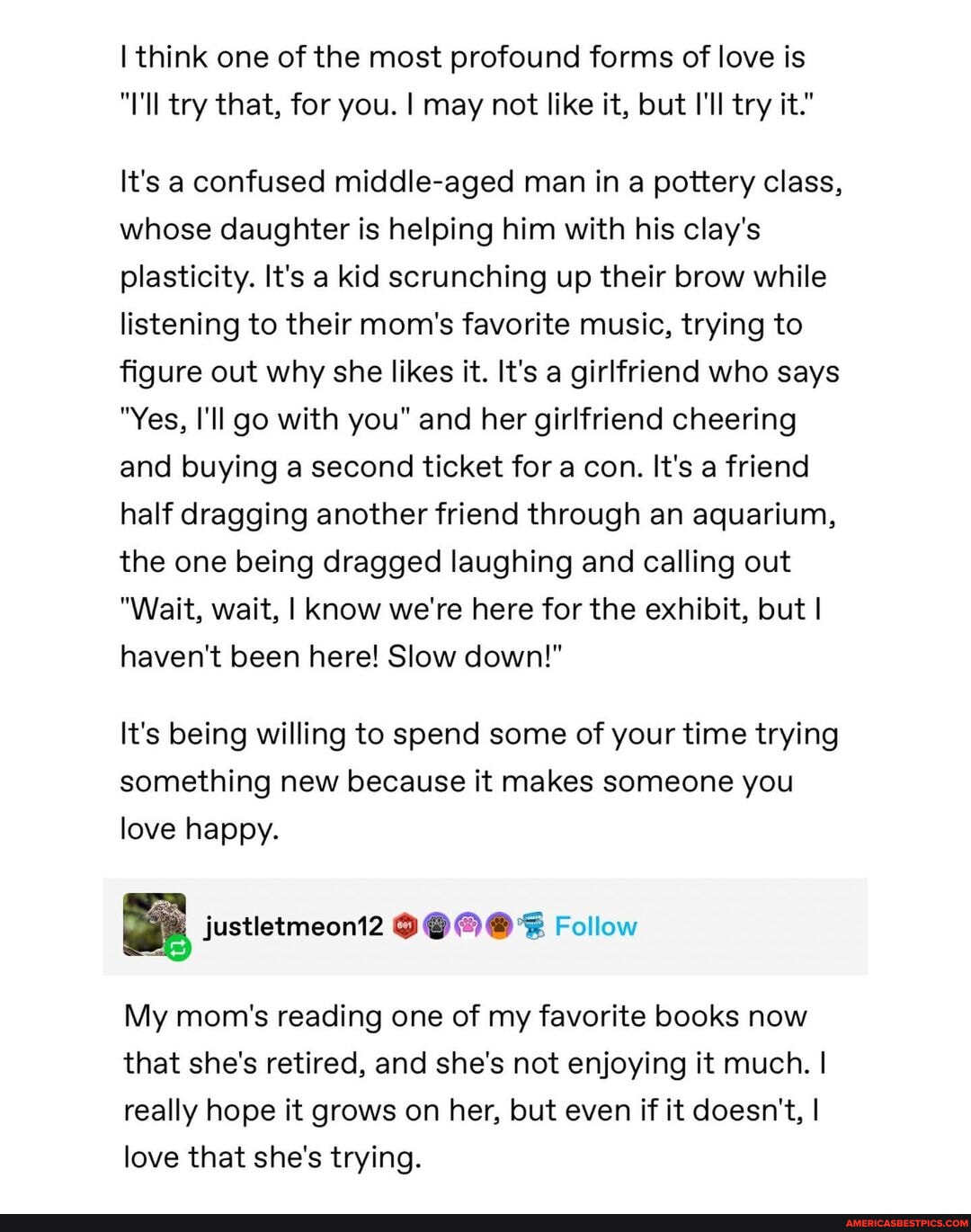This screenshot has height=1232, width=971.
Task: Follow justletmeon12
Action: (x=594, y=926)
